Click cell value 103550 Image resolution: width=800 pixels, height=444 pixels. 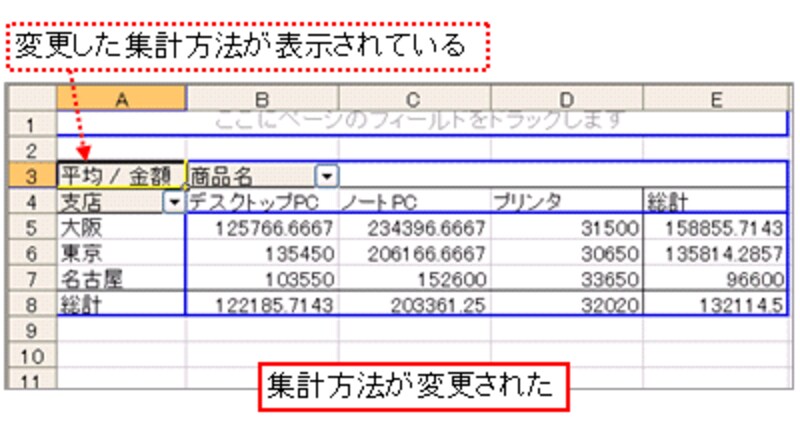pos(262,279)
